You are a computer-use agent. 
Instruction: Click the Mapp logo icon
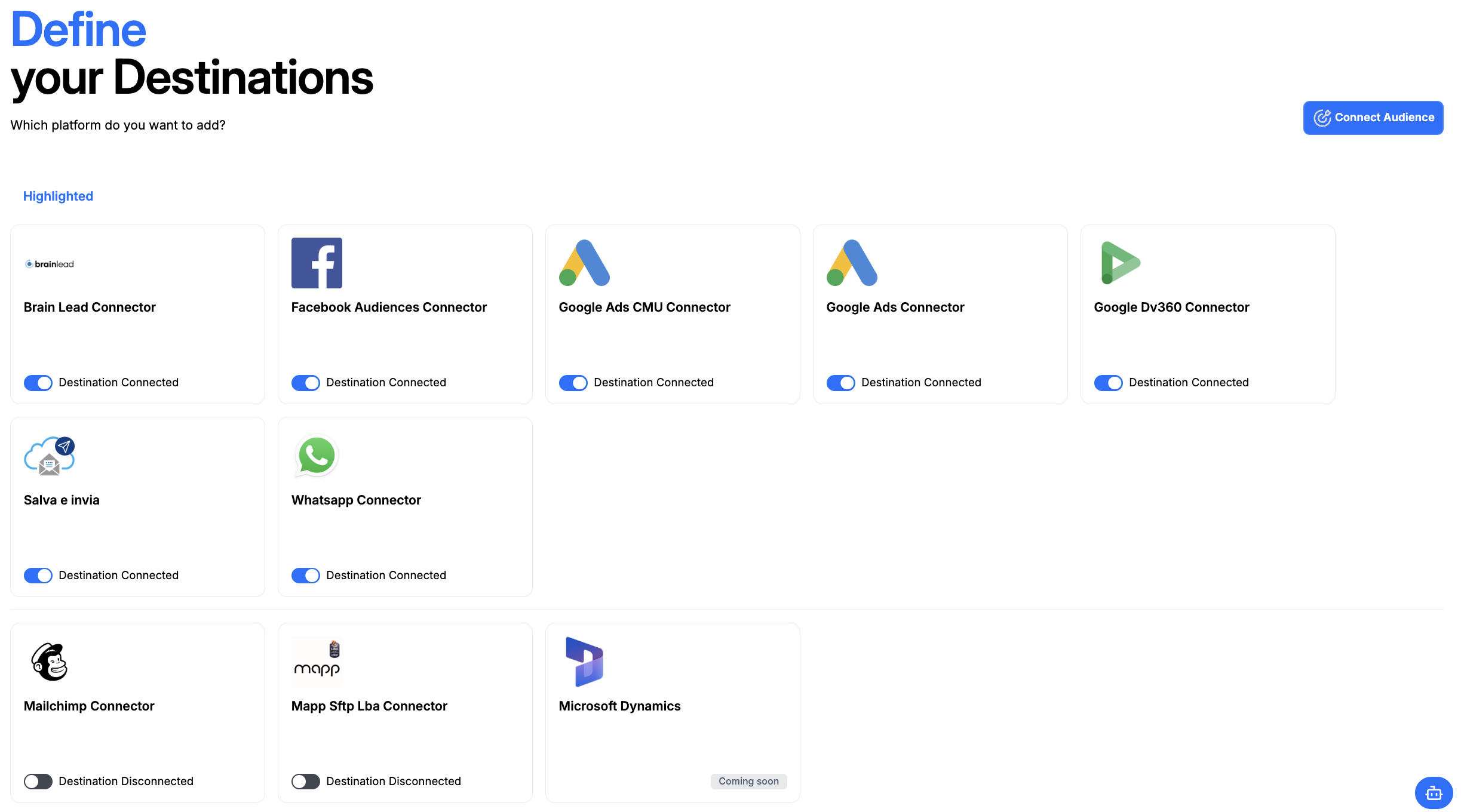(317, 662)
